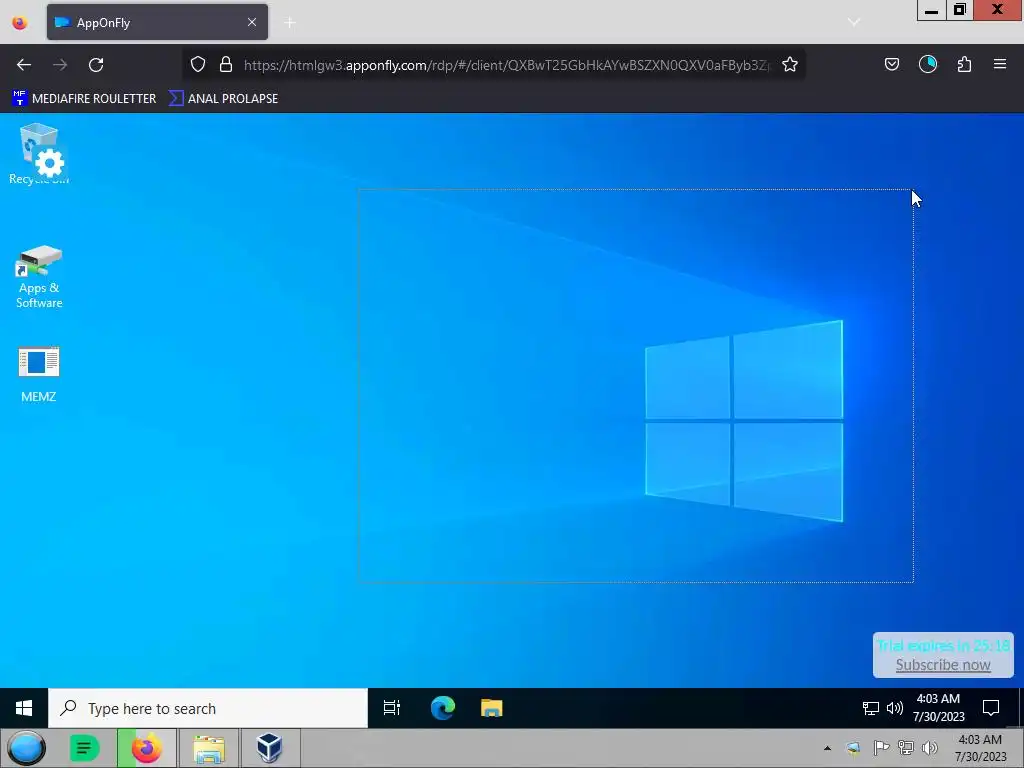Open the Pocket save icon

[891, 64]
